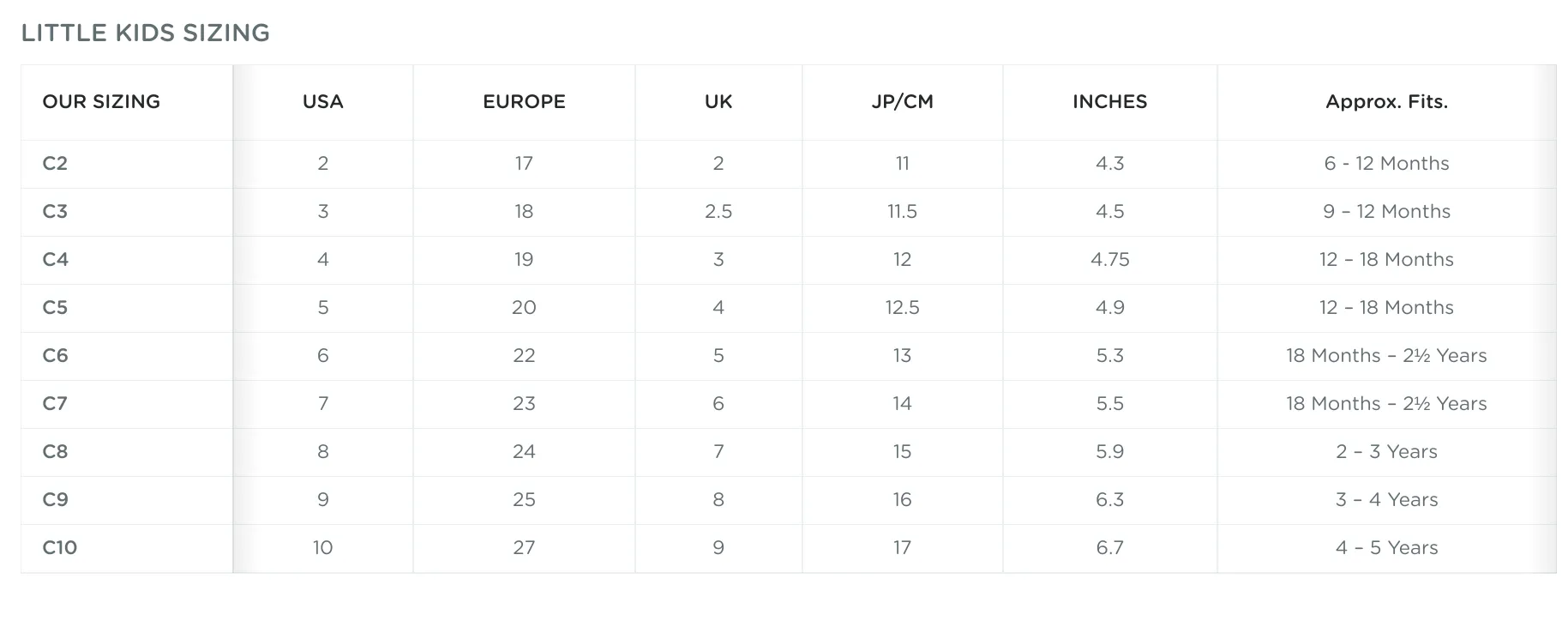Select the UK column header
This screenshot has width=1568, height=627.
pos(718,101)
